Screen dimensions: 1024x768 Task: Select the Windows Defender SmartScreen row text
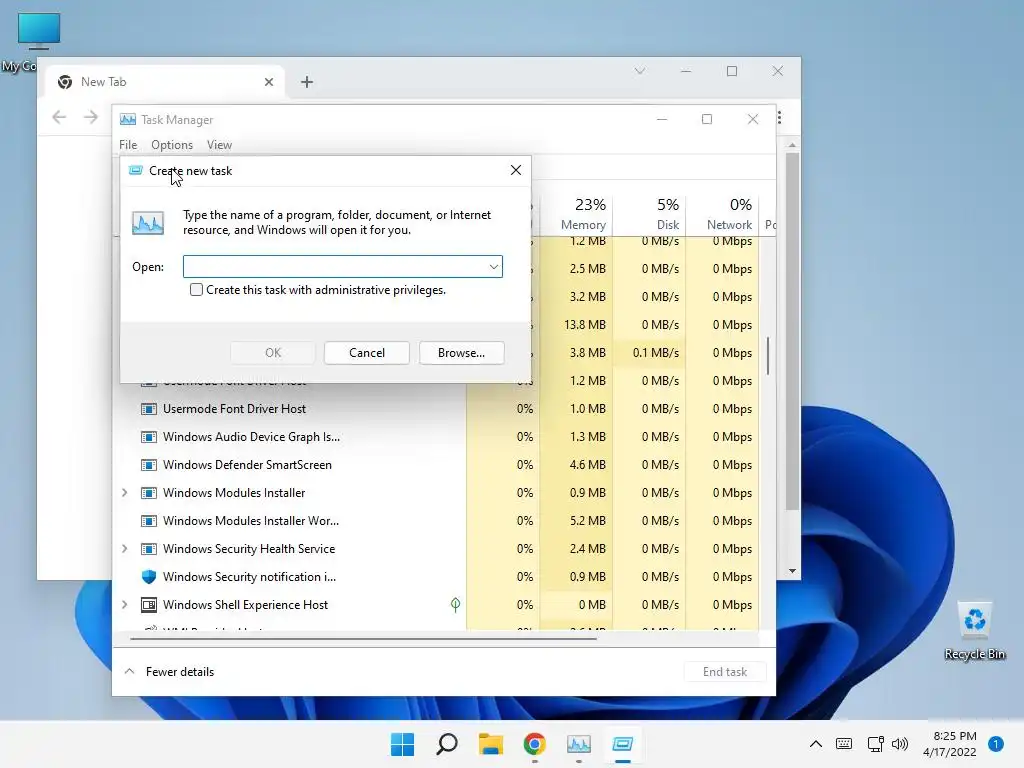247,465
